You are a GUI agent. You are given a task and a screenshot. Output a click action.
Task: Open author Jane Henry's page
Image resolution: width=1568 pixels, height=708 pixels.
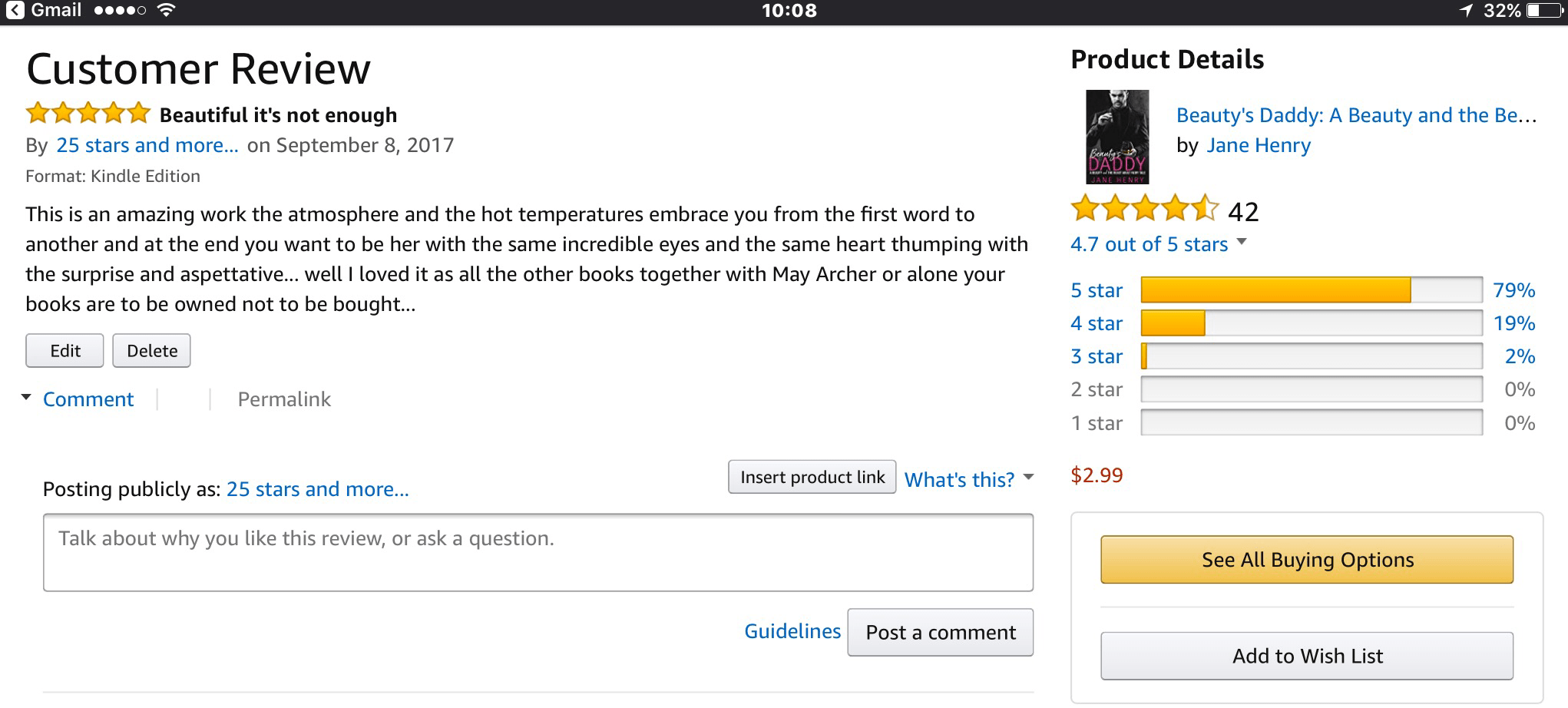(1259, 145)
